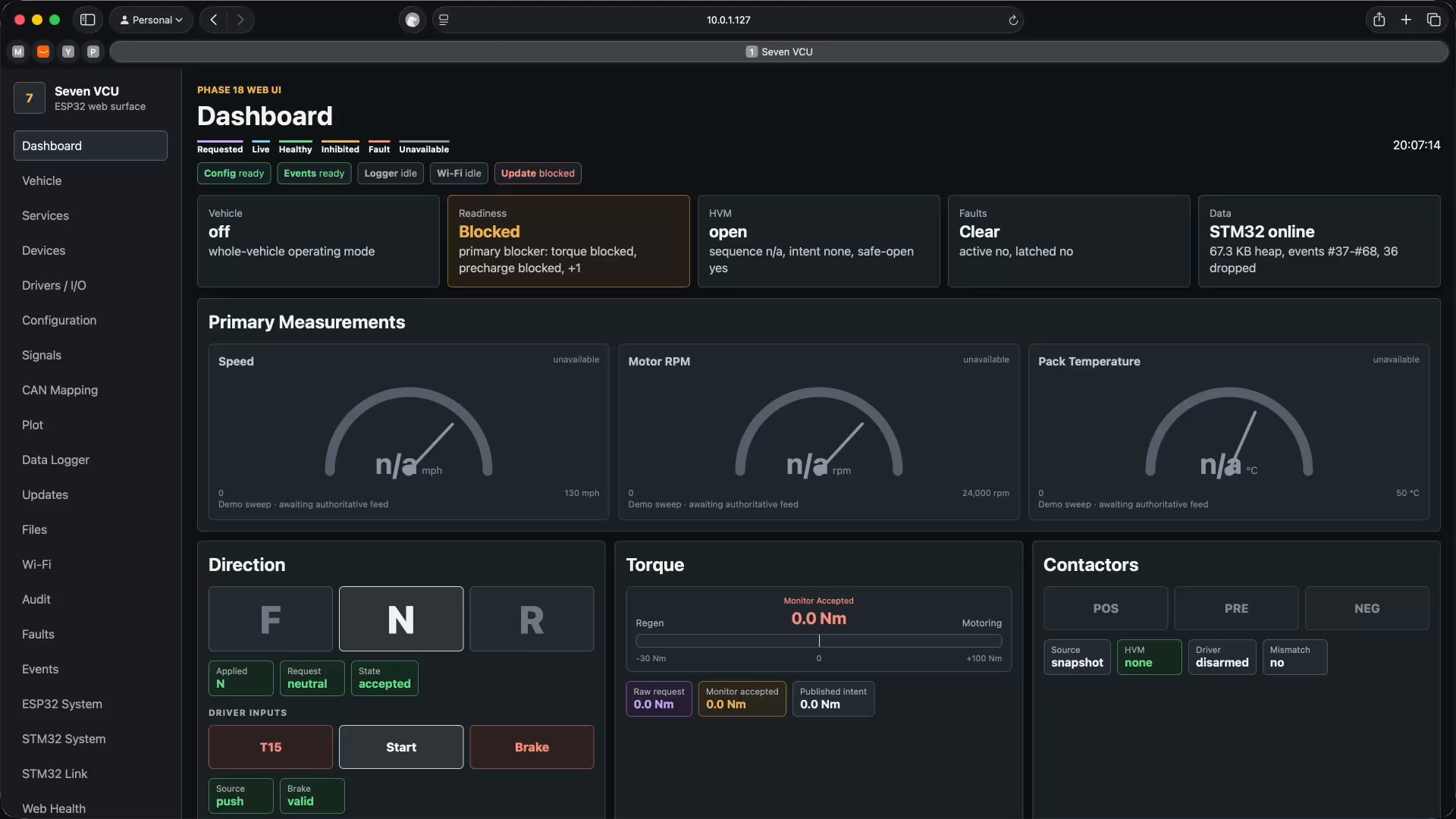The height and width of the screenshot is (819, 1456).
Task: Click the Speed gauge dial
Action: [x=409, y=432]
